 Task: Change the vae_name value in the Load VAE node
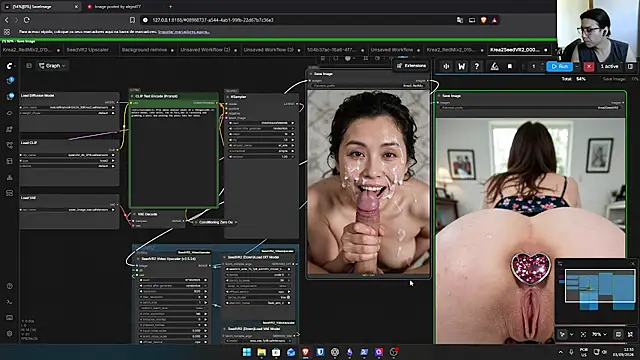[x=68, y=210]
